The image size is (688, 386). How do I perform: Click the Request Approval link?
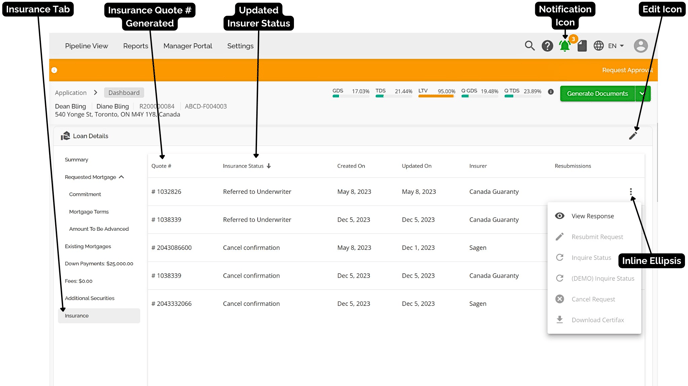click(x=627, y=70)
